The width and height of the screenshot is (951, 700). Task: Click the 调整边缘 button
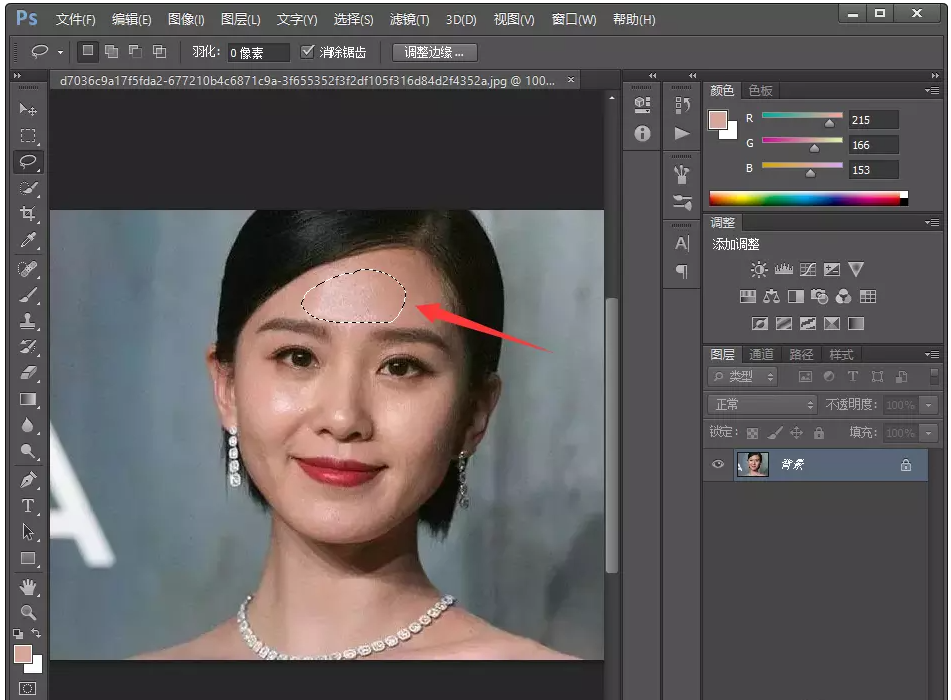point(435,52)
